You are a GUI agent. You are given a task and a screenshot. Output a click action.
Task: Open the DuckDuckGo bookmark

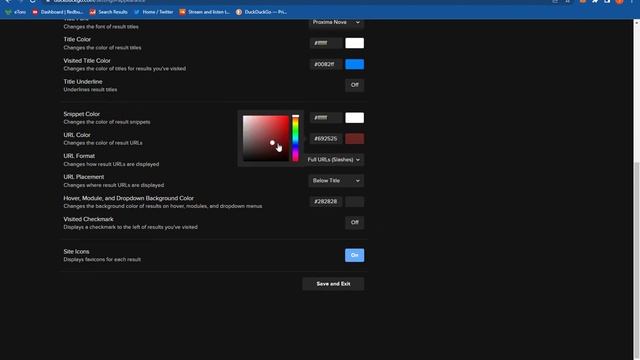point(262,12)
